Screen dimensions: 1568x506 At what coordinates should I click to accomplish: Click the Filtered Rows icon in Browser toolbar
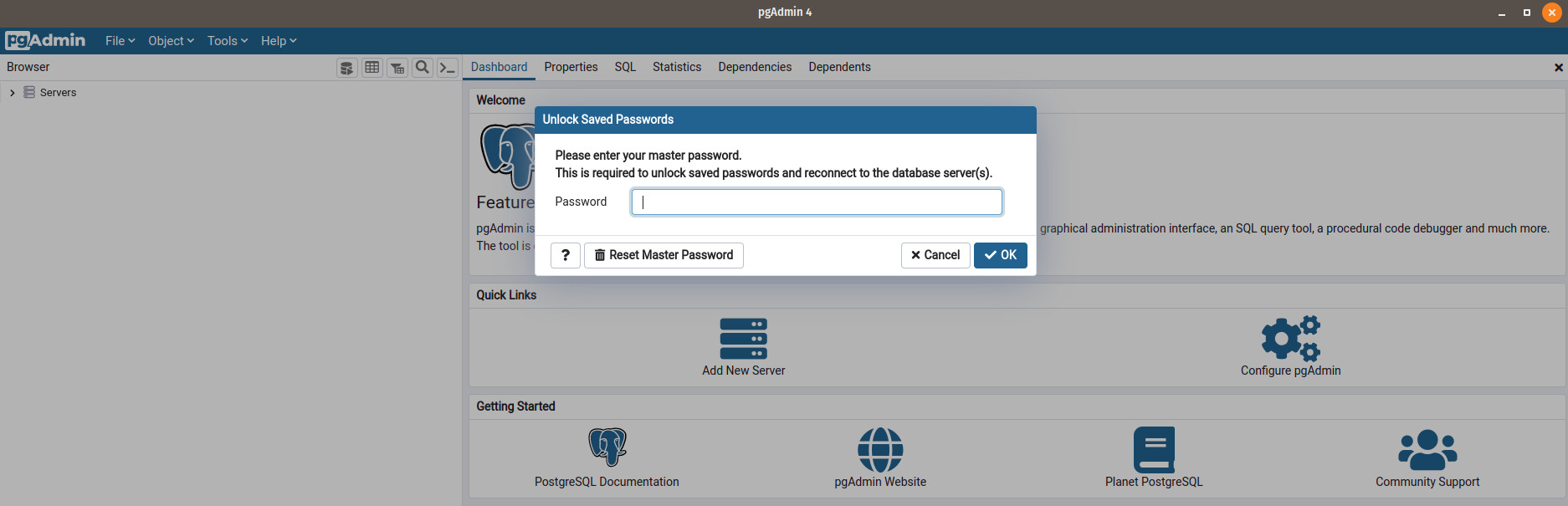point(397,68)
